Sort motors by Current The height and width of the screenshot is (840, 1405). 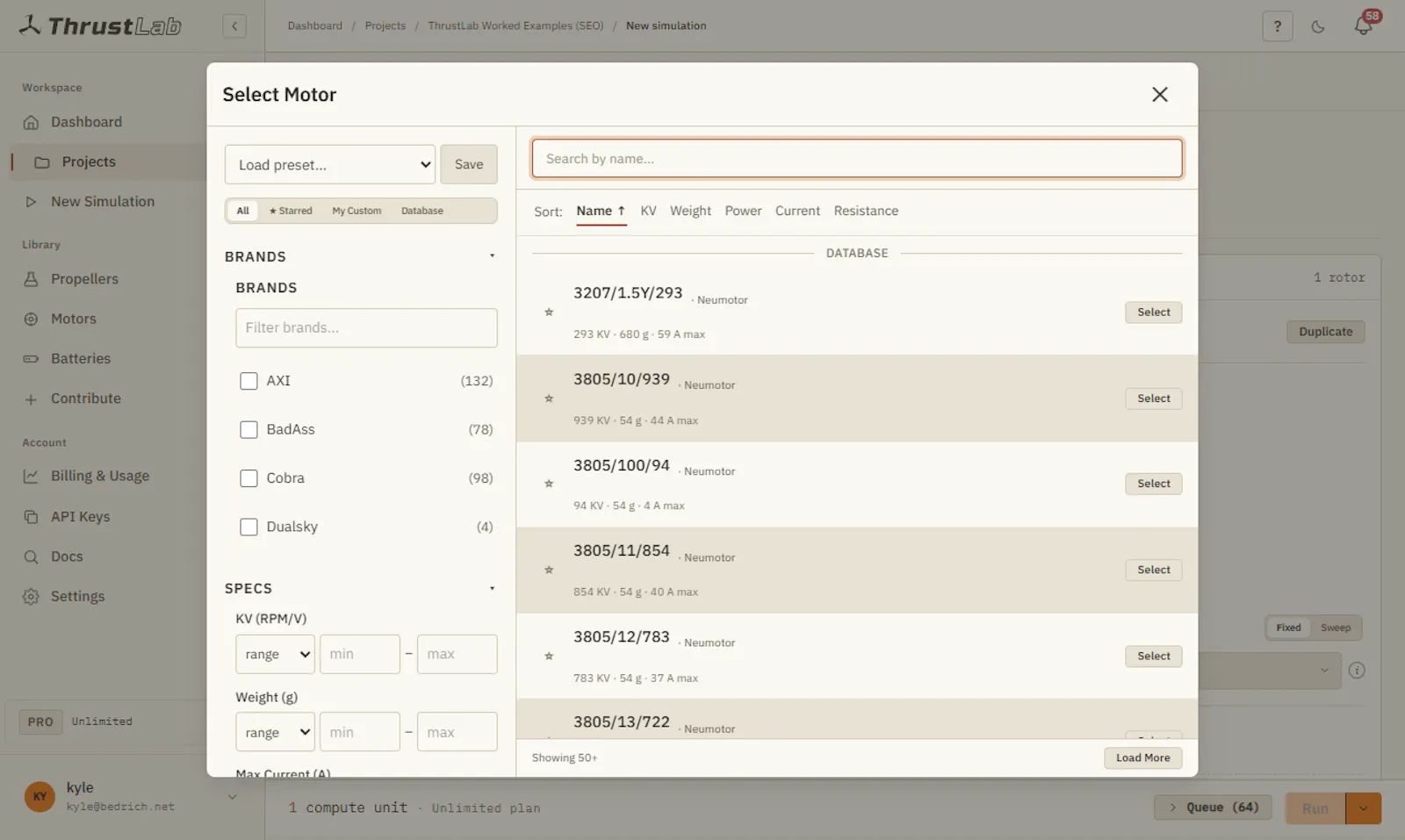pyautogui.click(x=797, y=211)
